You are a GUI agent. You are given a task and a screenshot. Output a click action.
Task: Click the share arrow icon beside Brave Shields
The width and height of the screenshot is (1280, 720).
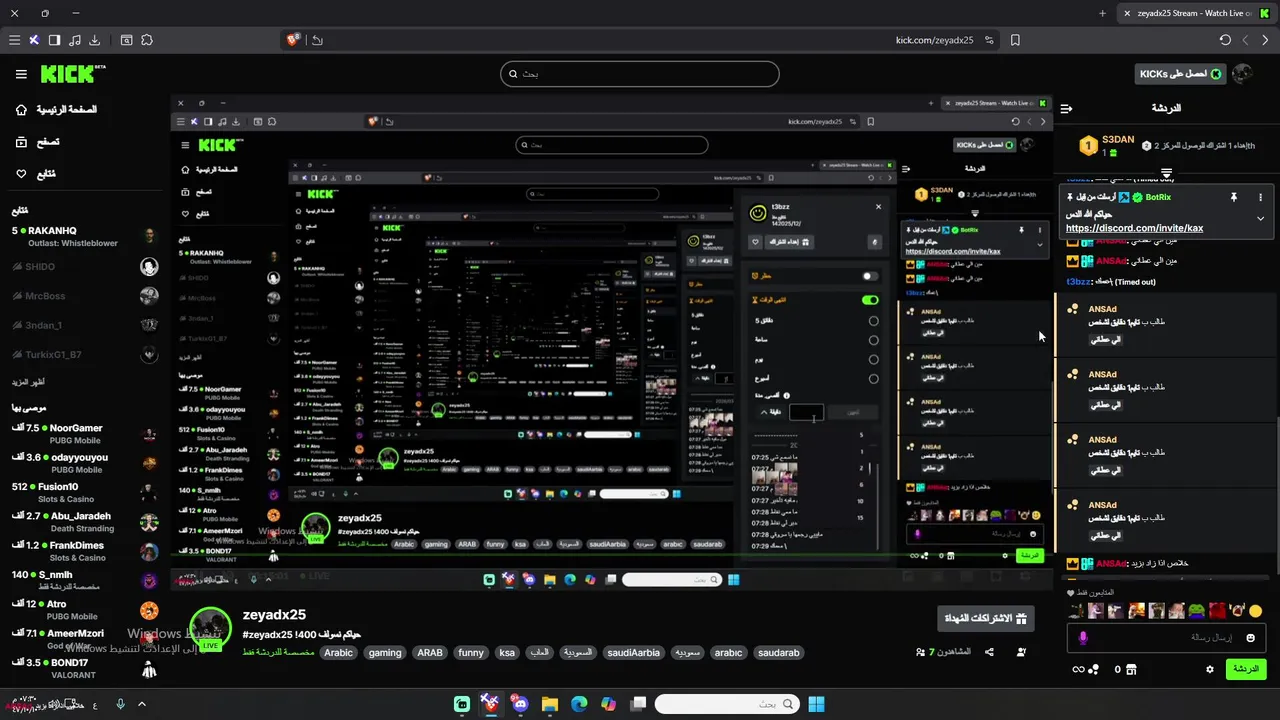(x=317, y=40)
